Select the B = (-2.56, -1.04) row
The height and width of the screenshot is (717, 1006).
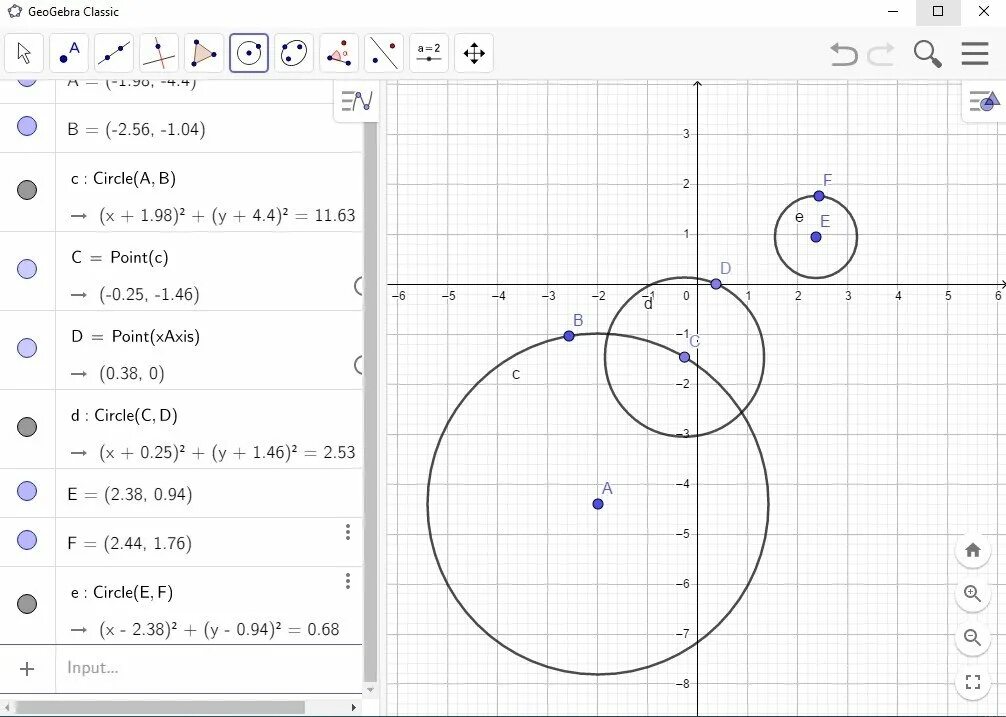tap(181, 128)
